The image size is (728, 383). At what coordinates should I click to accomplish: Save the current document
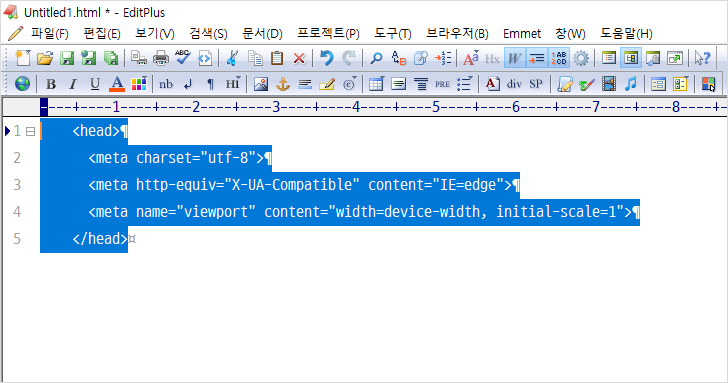click(x=67, y=58)
